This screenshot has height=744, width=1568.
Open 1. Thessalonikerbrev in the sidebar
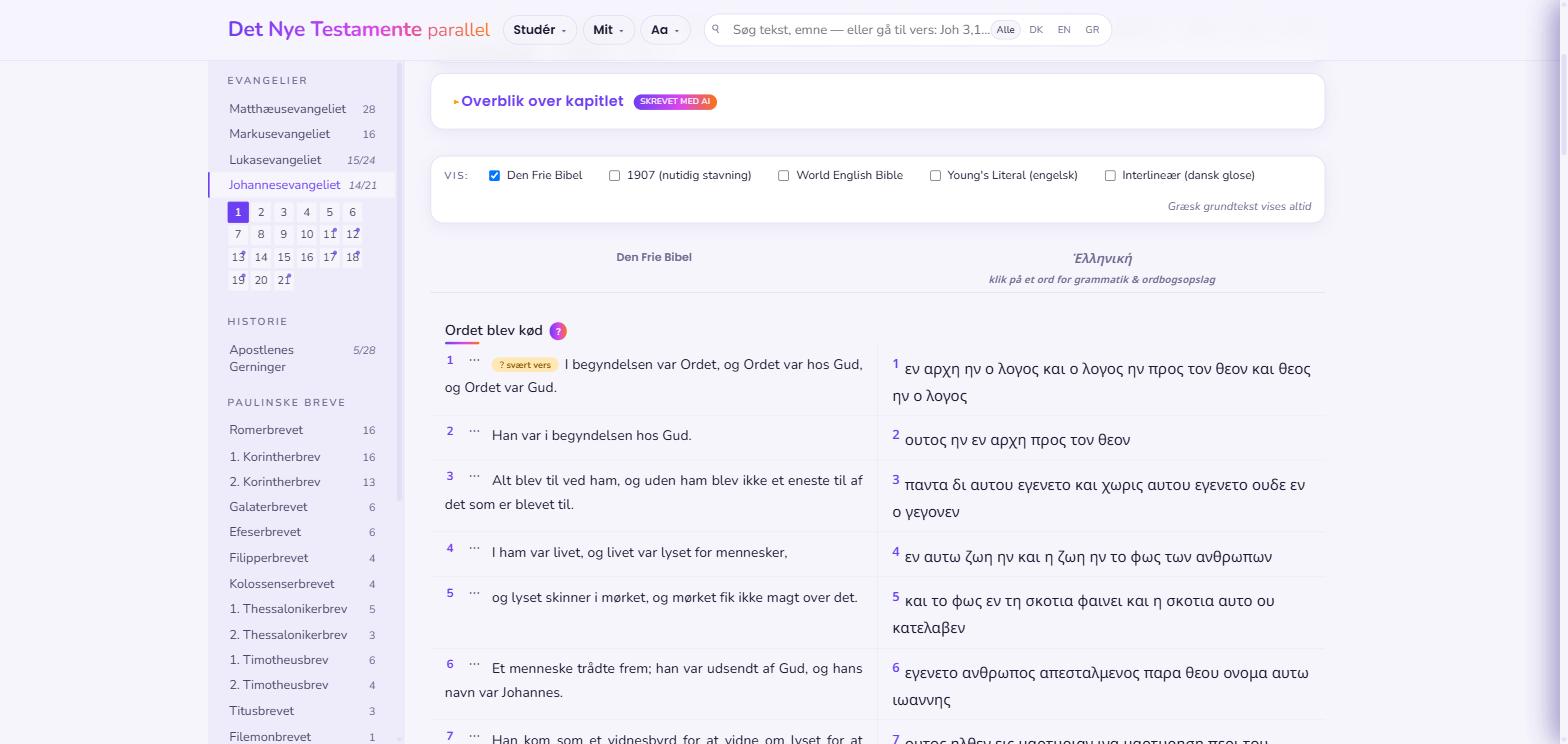pos(302,609)
